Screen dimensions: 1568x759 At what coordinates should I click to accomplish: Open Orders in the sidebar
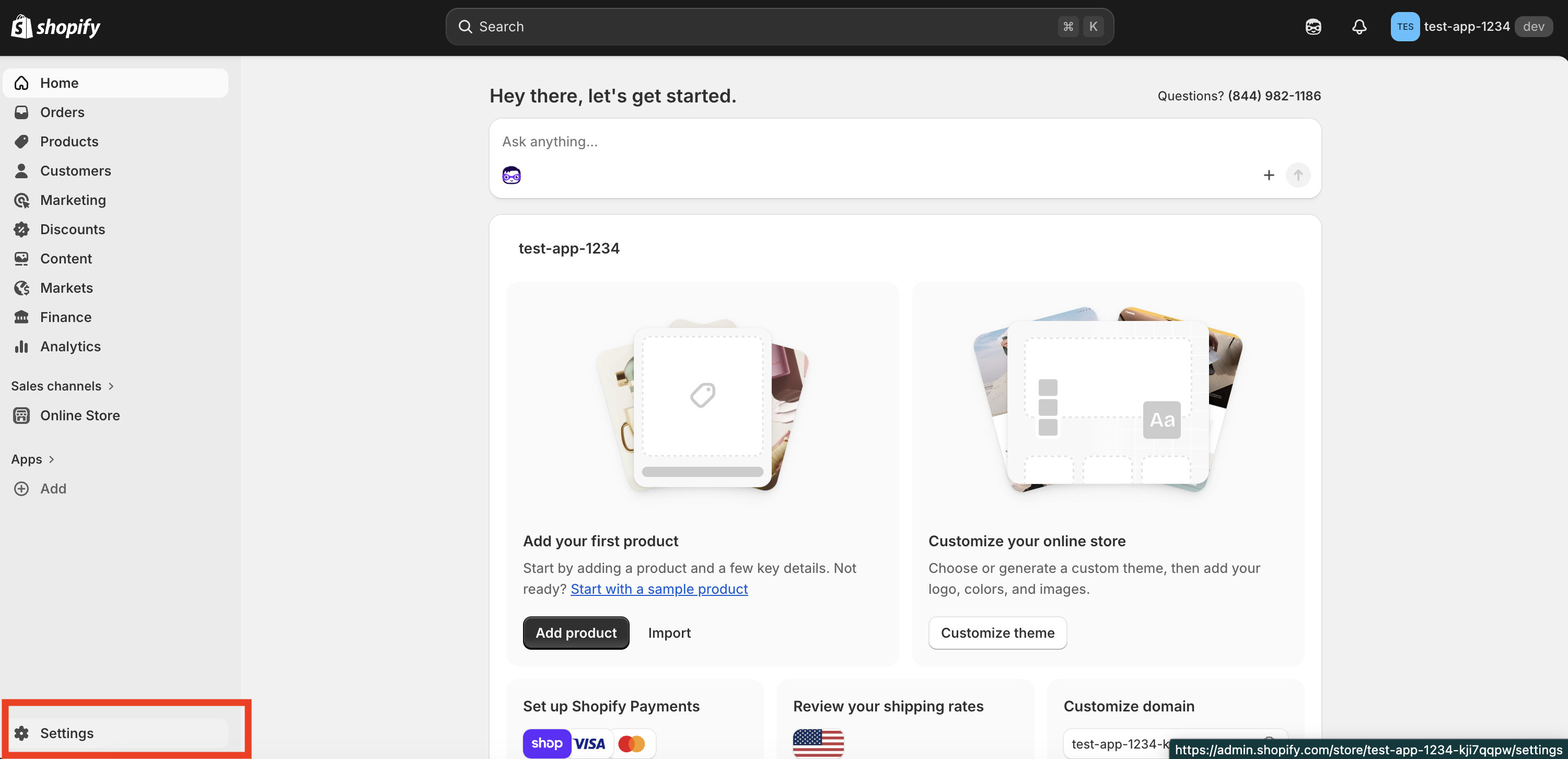(x=115, y=112)
